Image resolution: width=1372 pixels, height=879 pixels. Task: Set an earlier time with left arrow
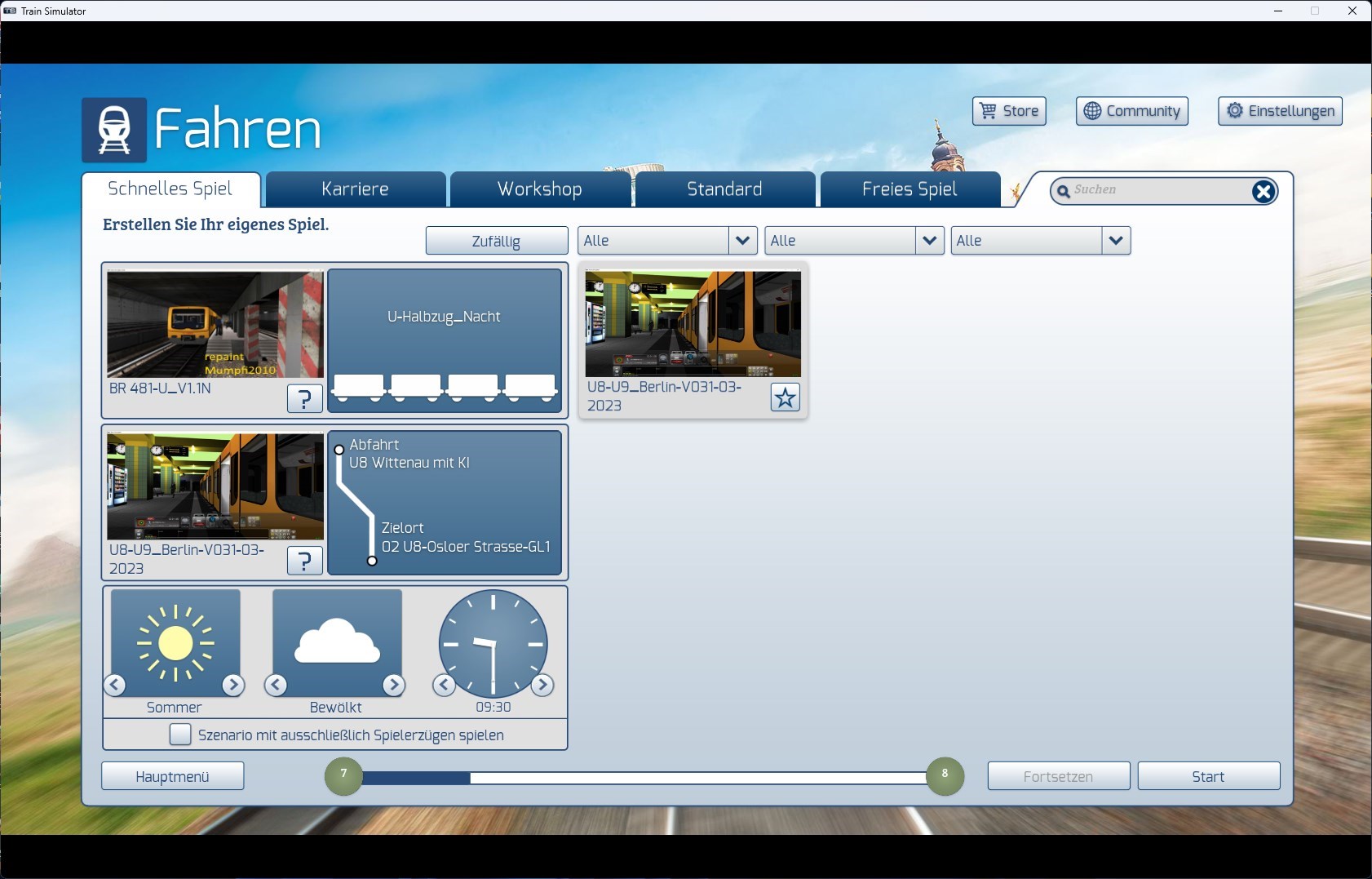point(444,685)
